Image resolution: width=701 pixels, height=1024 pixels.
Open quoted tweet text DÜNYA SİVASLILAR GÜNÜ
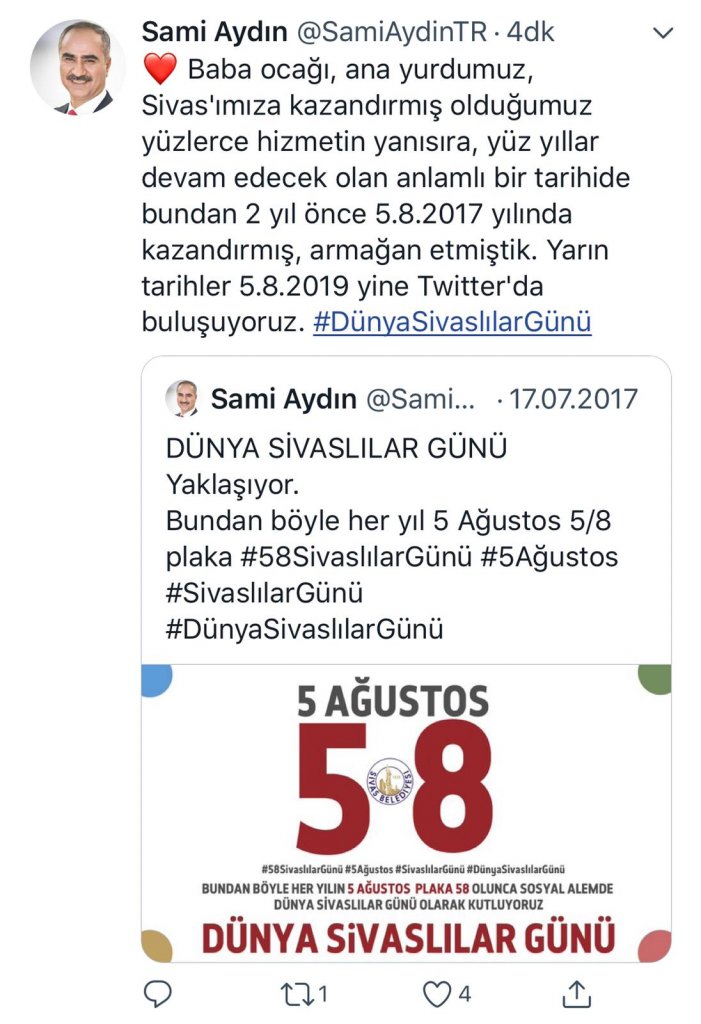[x=336, y=448]
